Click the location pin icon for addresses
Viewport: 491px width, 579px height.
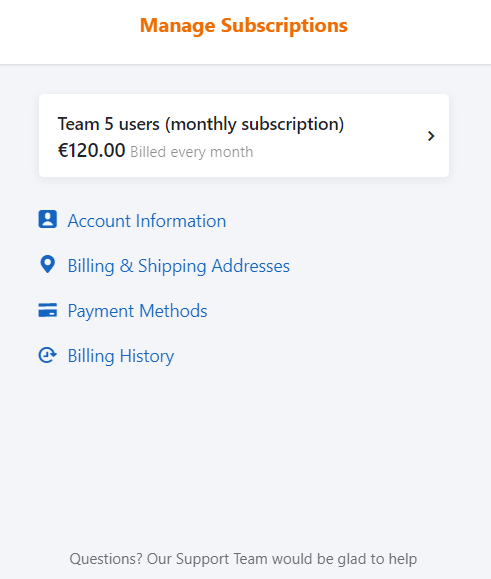(48, 264)
